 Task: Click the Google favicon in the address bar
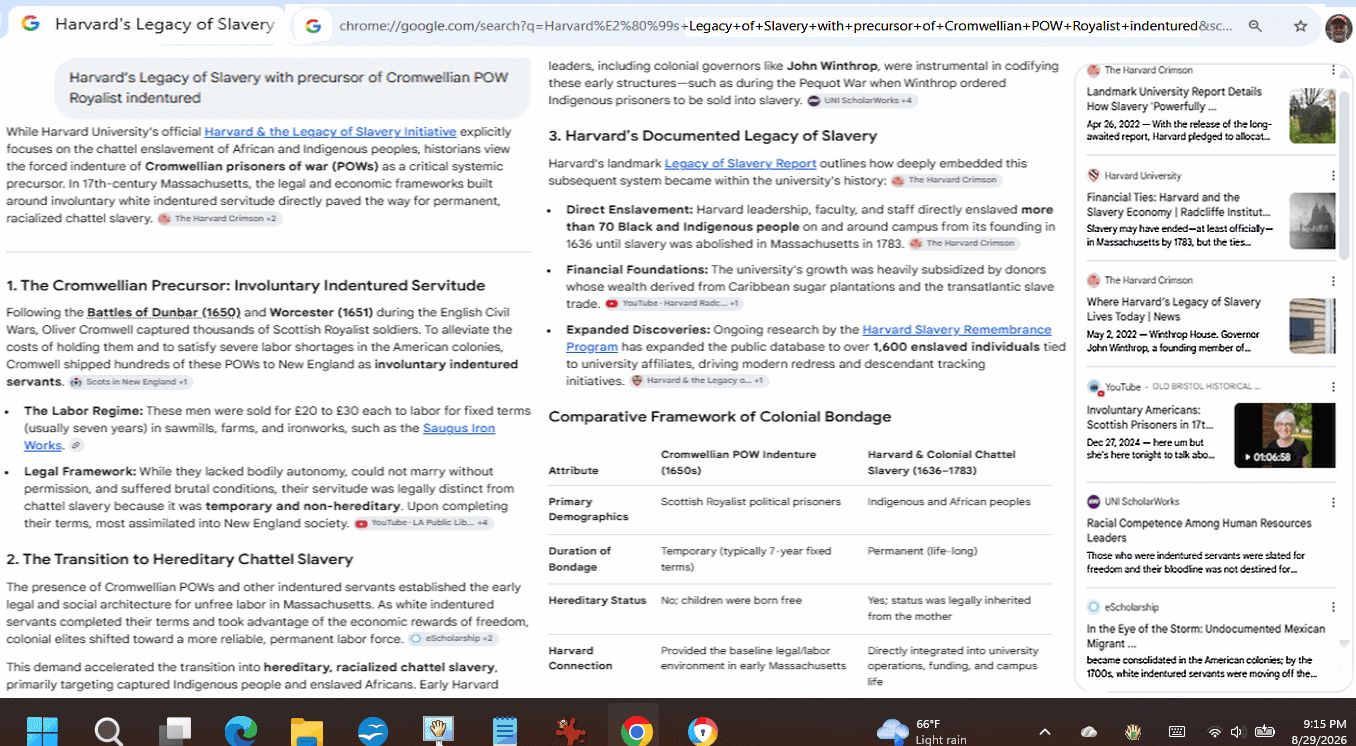(x=313, y=26)
